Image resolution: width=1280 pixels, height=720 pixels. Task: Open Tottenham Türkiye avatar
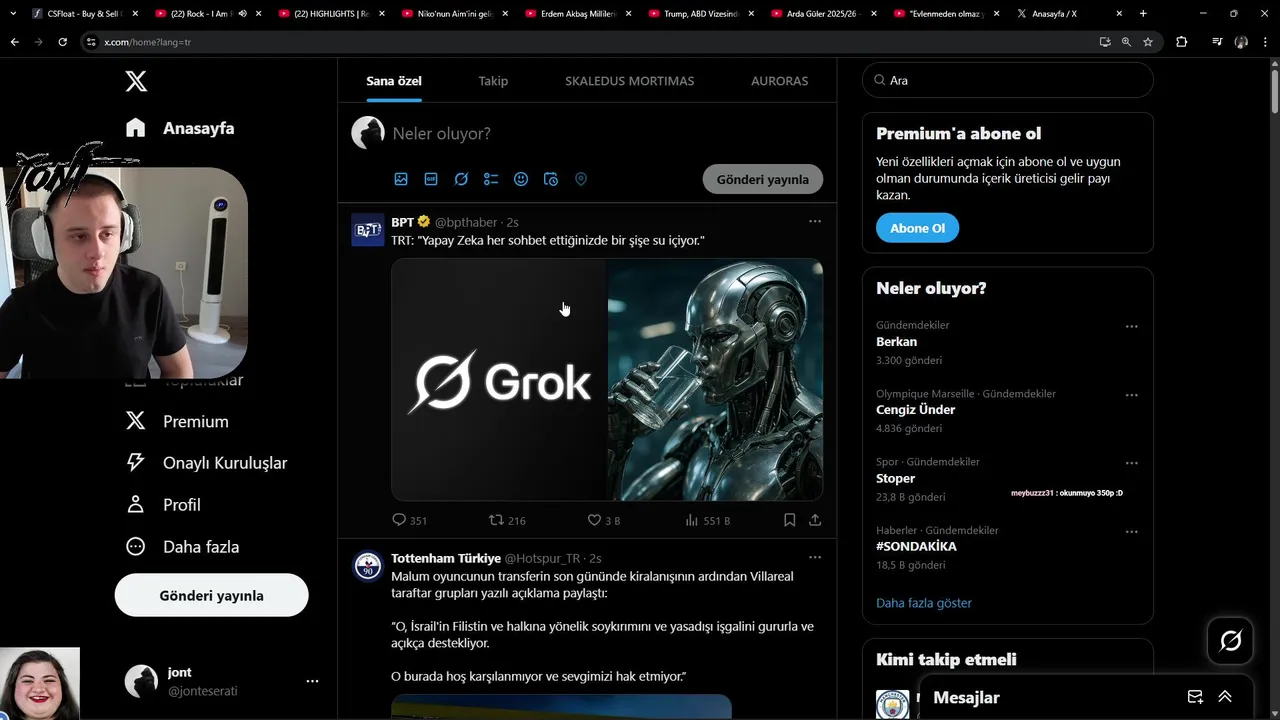[368, 566]
